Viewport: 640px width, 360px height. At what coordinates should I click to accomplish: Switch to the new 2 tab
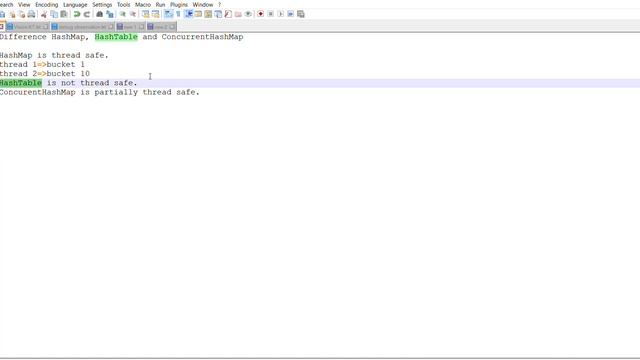coord(161,27)
